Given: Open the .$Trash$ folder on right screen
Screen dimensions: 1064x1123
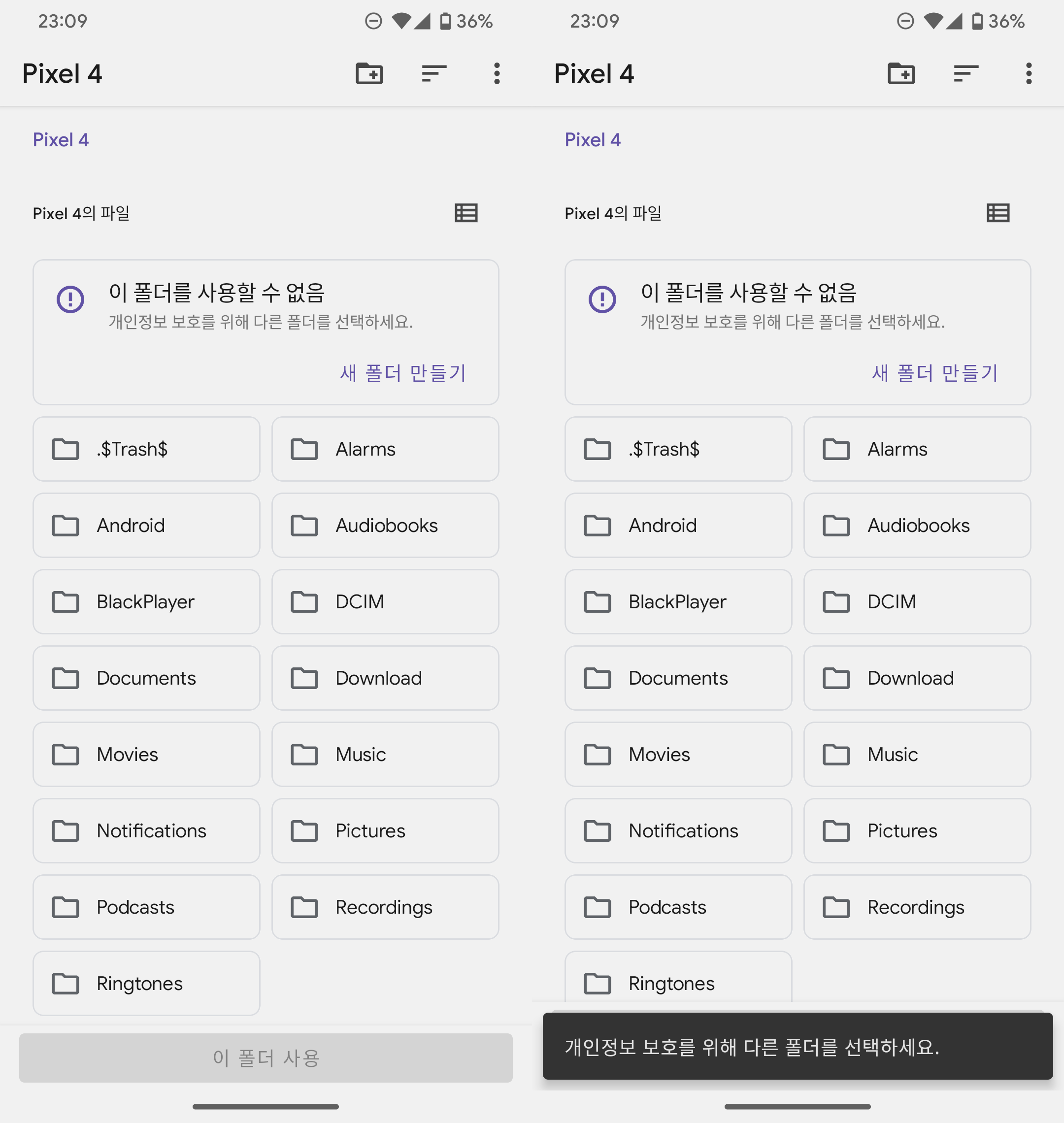Looking at the screenshot, I should click(678, 449).
